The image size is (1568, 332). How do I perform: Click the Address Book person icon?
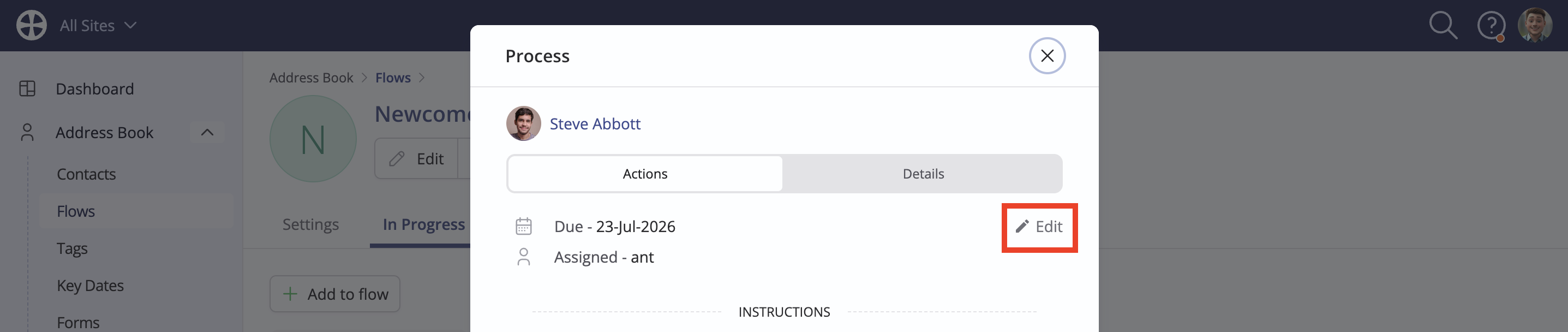pyautogui.click(x=27, y=132)
